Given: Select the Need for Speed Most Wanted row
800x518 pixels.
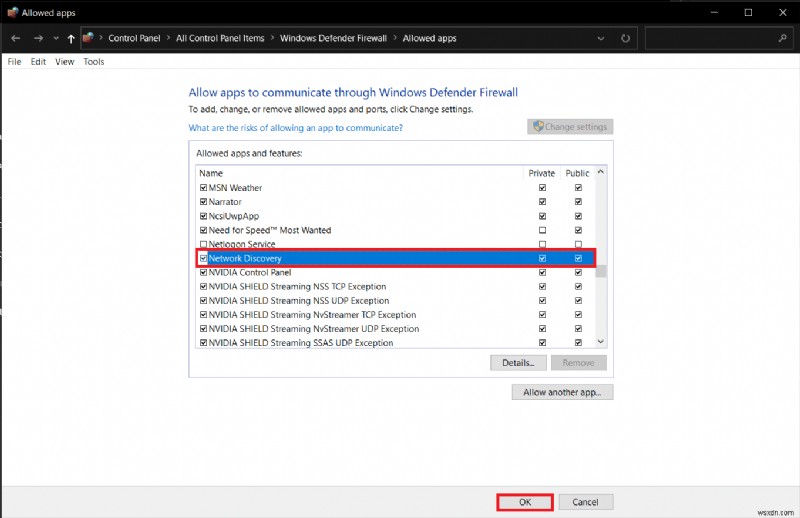Looking at the screenshot, I should coord(395,230).
